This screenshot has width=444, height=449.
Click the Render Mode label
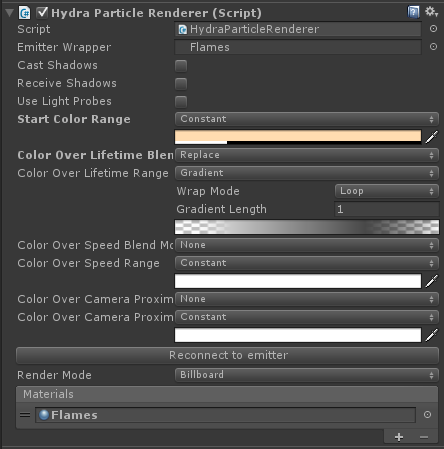(x=54, y=375)
